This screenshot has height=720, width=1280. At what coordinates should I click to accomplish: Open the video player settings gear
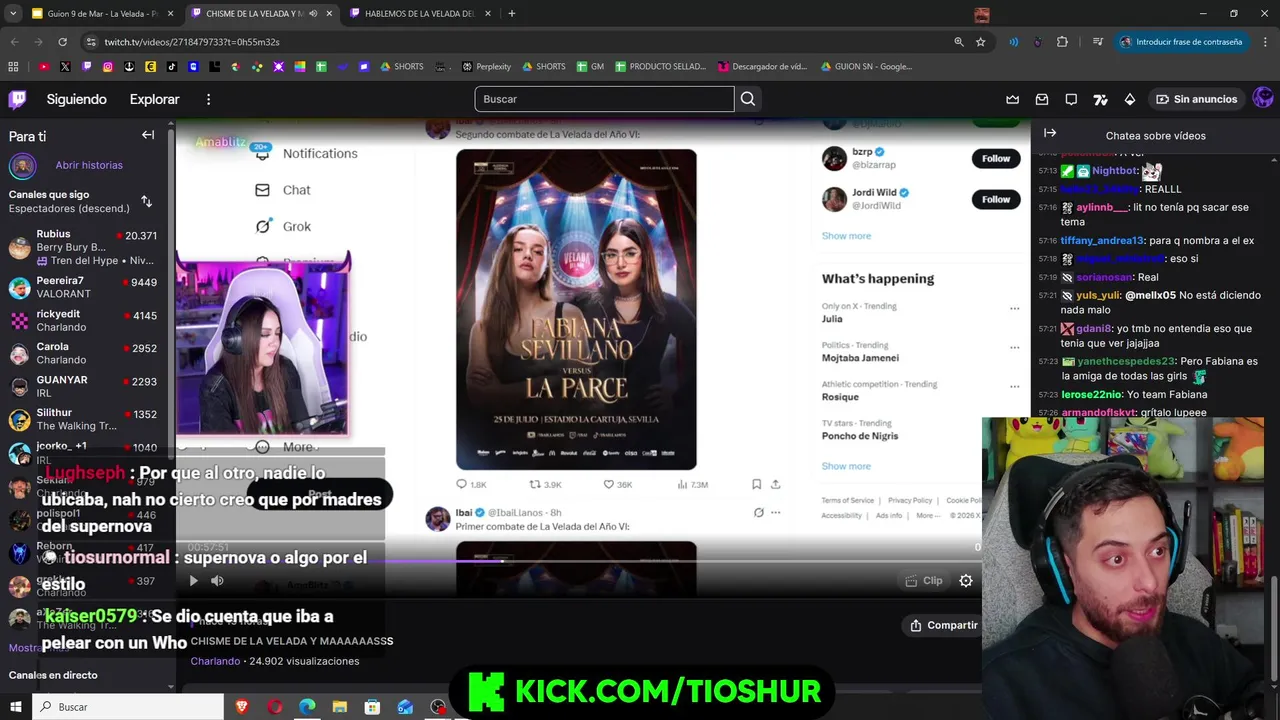coord(966,581)
